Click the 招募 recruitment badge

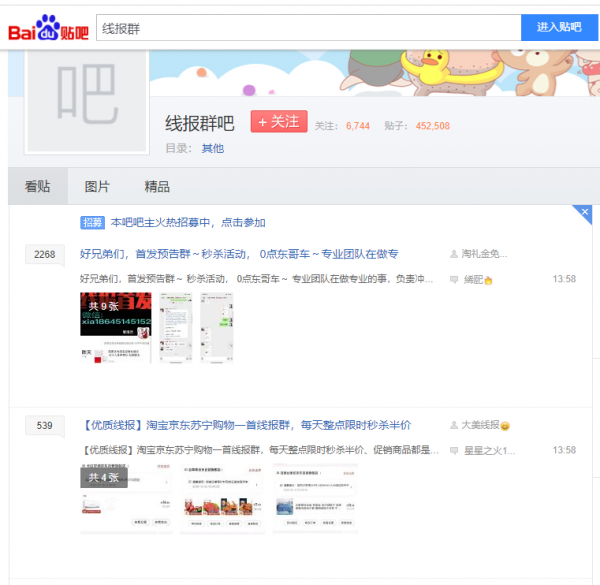pos(92,222)
